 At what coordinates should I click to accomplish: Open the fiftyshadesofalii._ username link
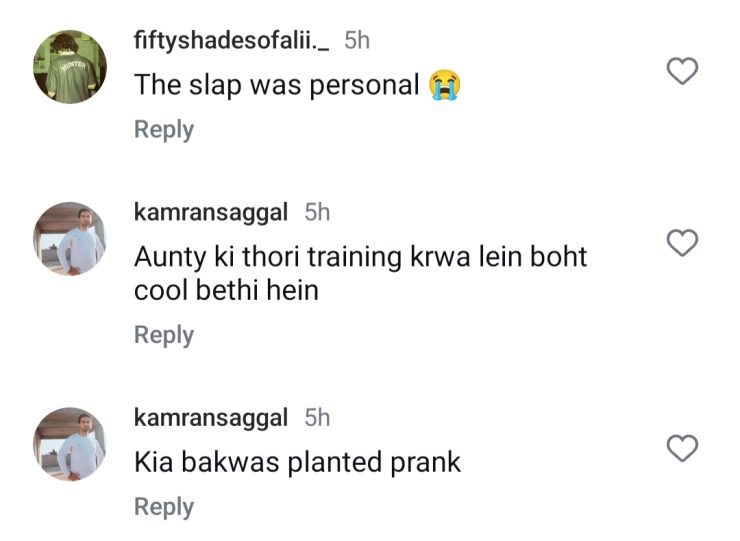[x=232, y=40]
